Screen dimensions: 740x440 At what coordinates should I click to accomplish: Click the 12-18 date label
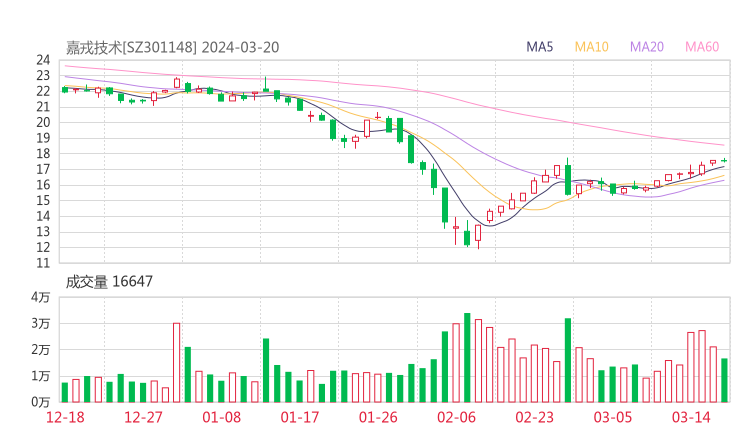point(65,417)
